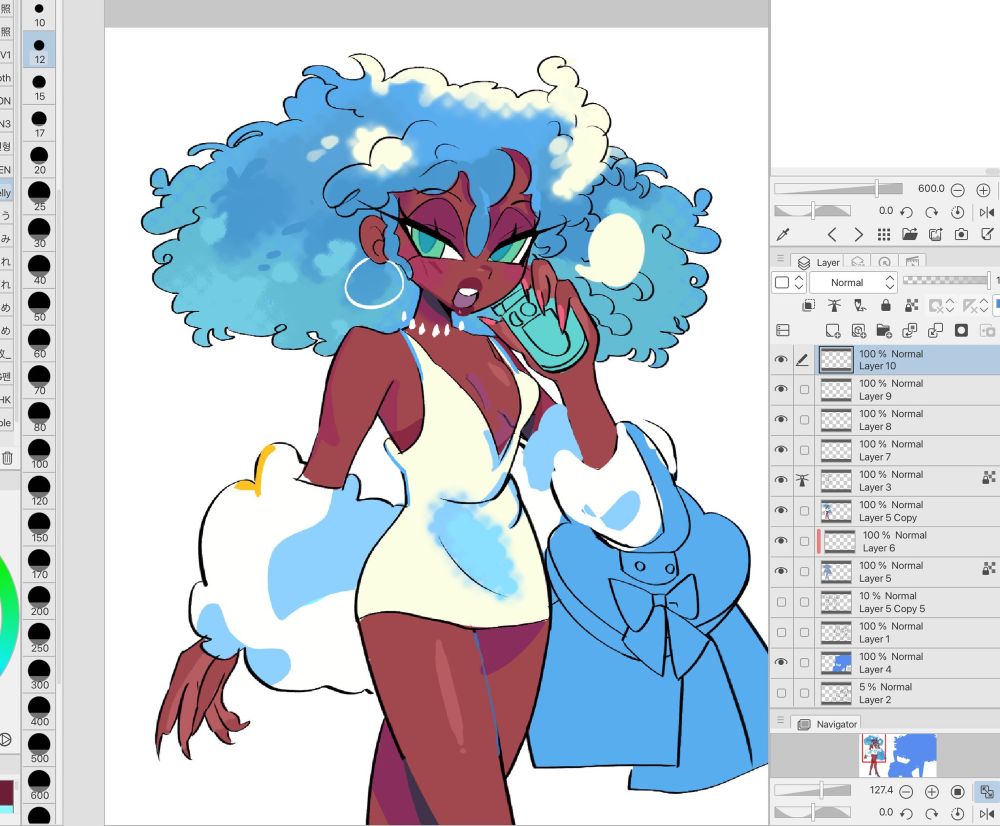
Task: Switch to the Navigator tab
Action: click(x=828, y=724)
